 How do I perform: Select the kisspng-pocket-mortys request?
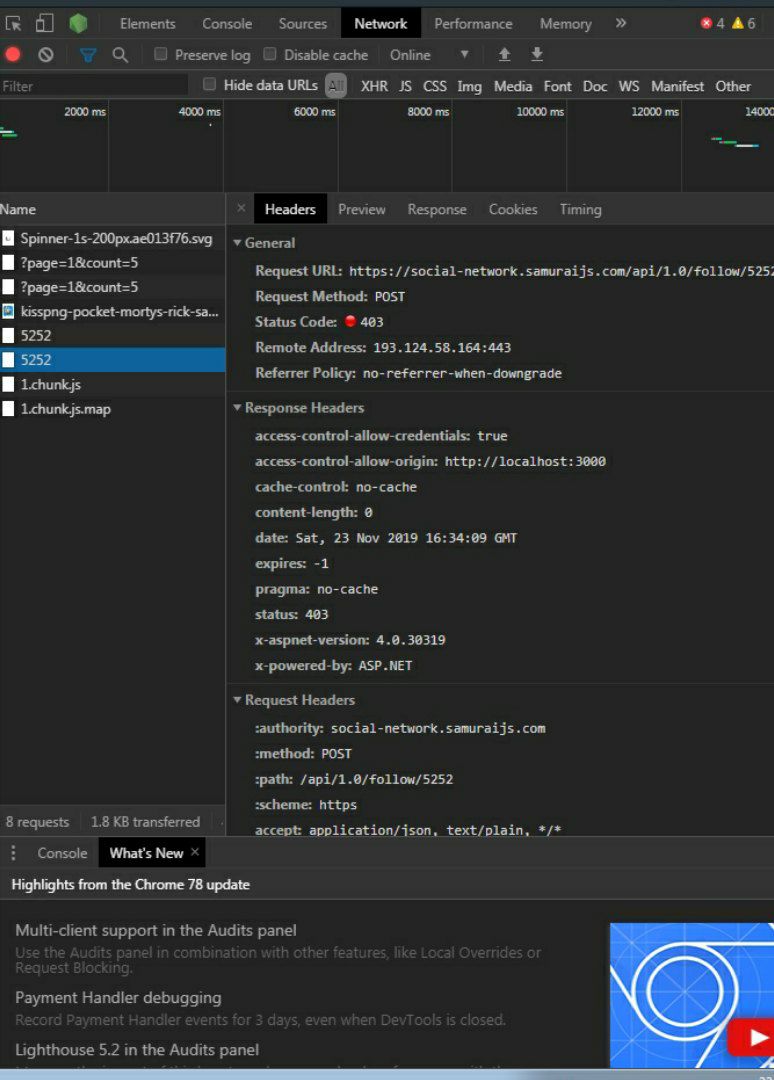click(112, 311)
